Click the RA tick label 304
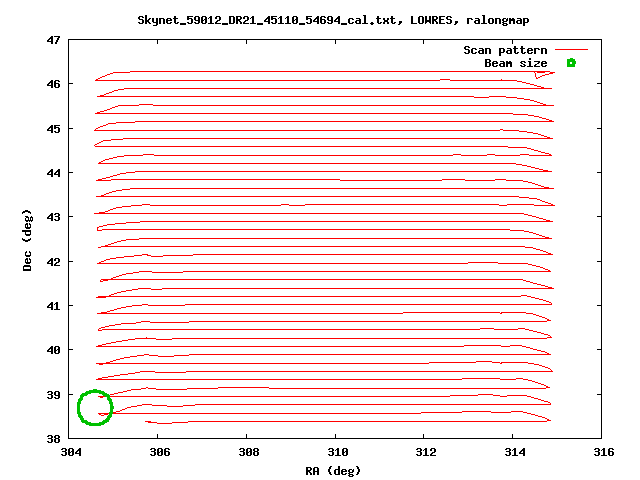 click(x=71, y=452)
